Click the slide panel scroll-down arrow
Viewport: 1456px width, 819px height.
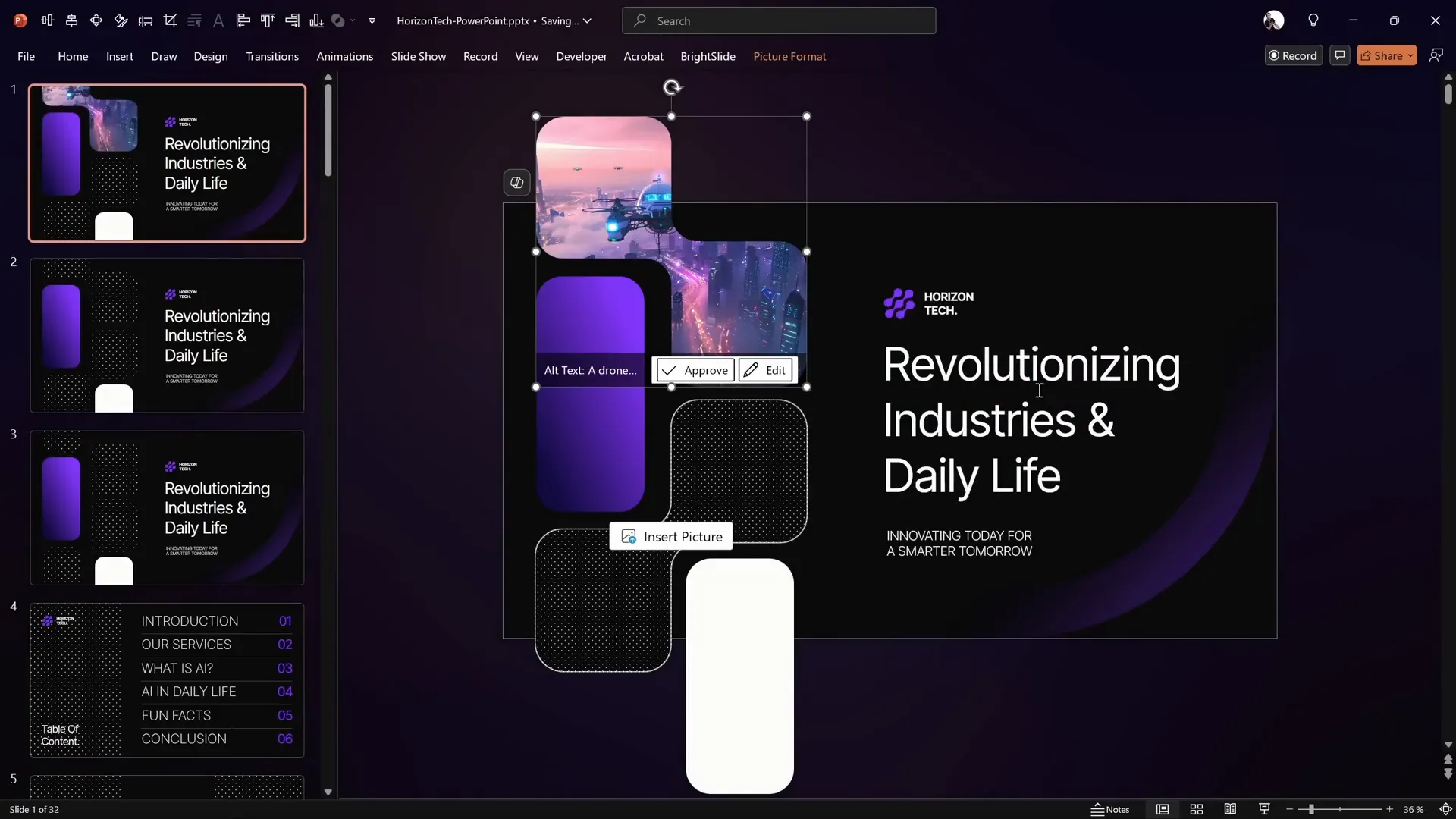point(328,792)
